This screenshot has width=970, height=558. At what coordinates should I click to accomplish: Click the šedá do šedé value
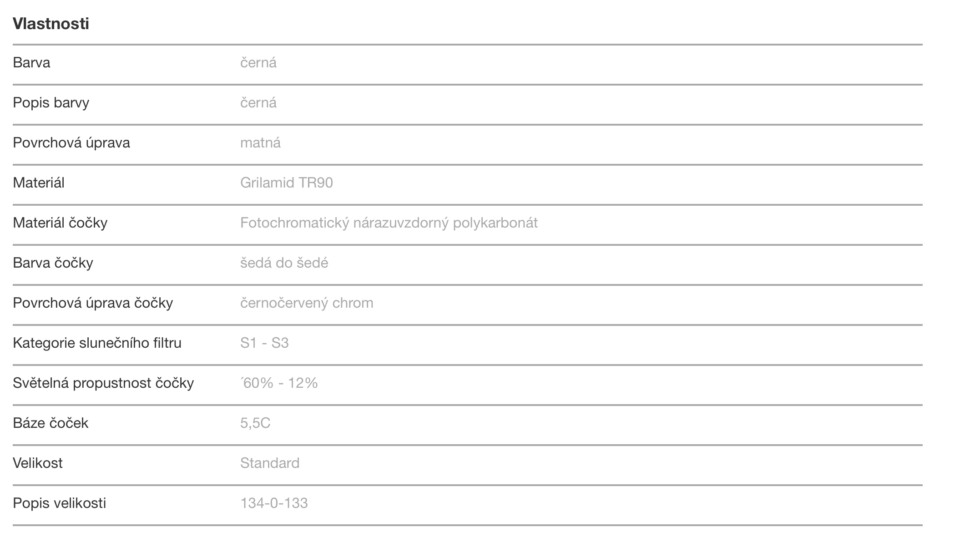pos(284,263)
